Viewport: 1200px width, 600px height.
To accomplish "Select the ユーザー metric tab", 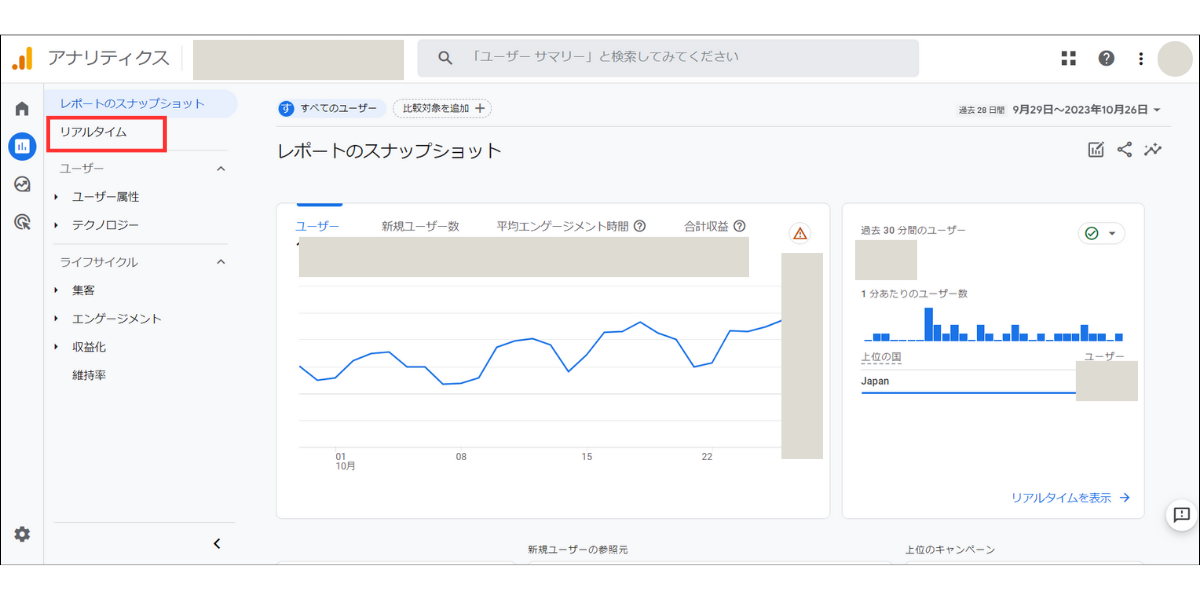I will (x=317, y=226).
